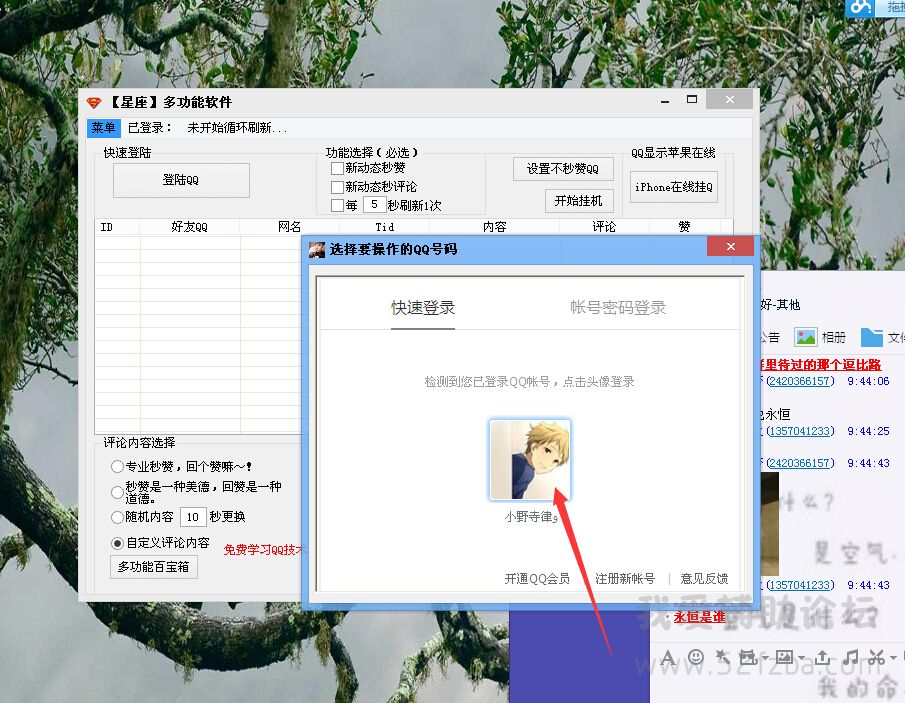Click the 1357041233 link at 9:44:43 bottom

(x=800, y=585)
